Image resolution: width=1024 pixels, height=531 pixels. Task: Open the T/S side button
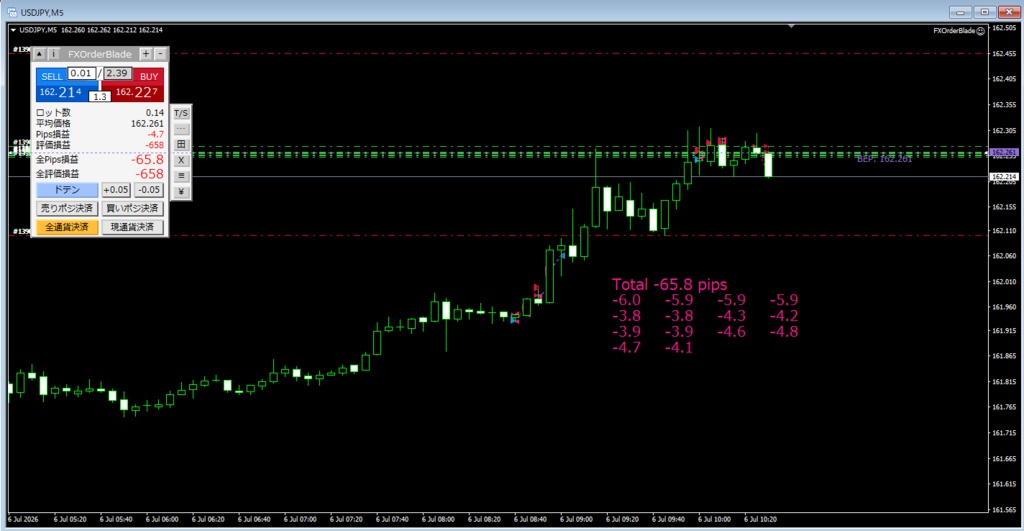click(181, 113)
